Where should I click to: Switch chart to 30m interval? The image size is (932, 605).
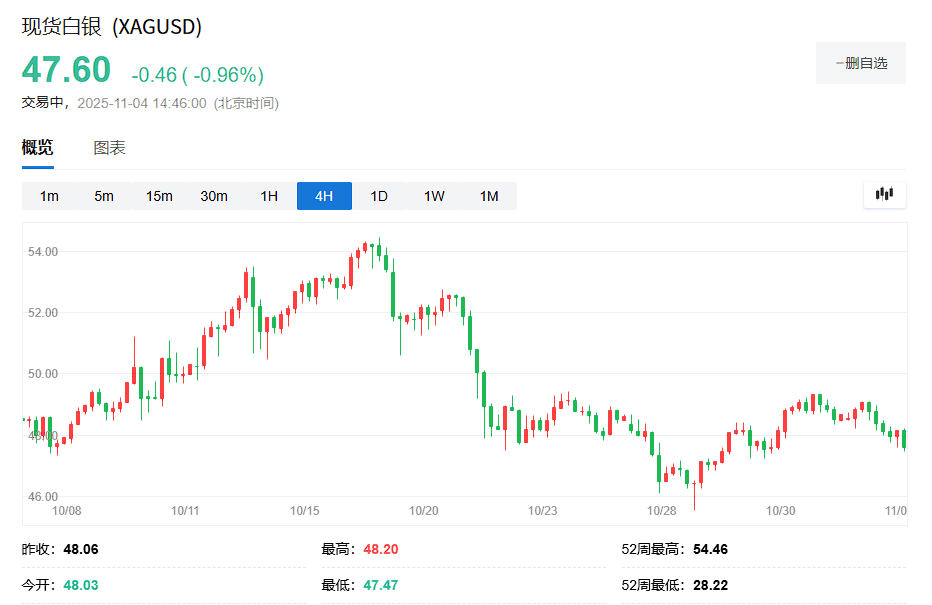tap(214, 196)
